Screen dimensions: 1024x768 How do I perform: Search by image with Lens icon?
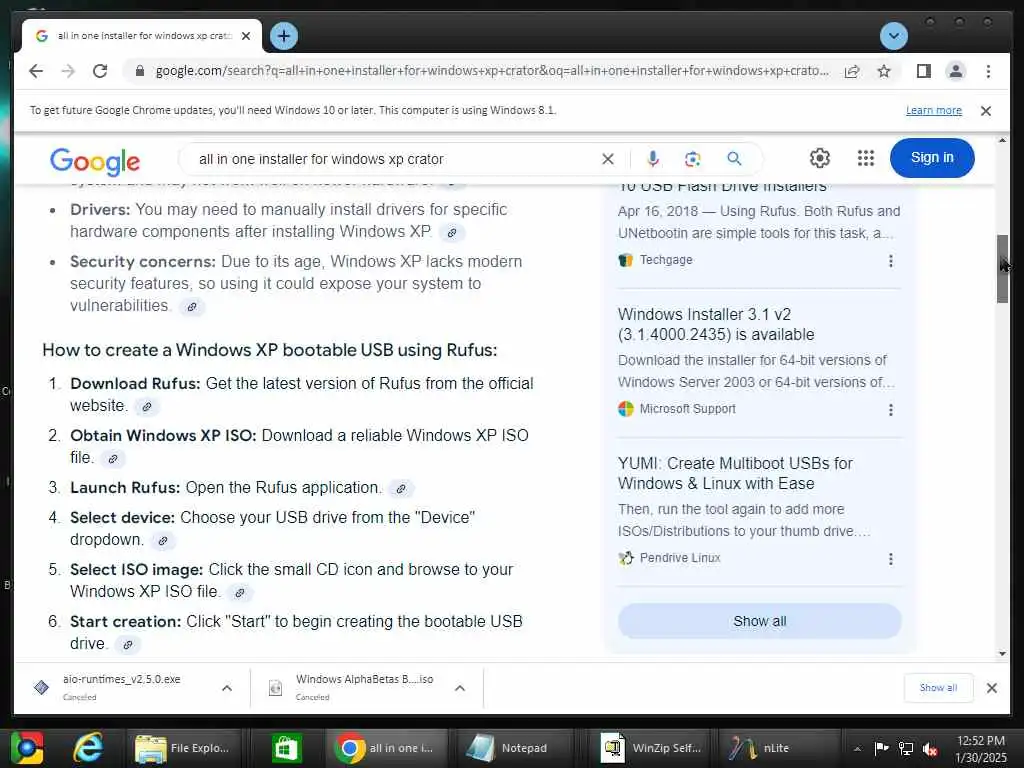click(692, 159)
